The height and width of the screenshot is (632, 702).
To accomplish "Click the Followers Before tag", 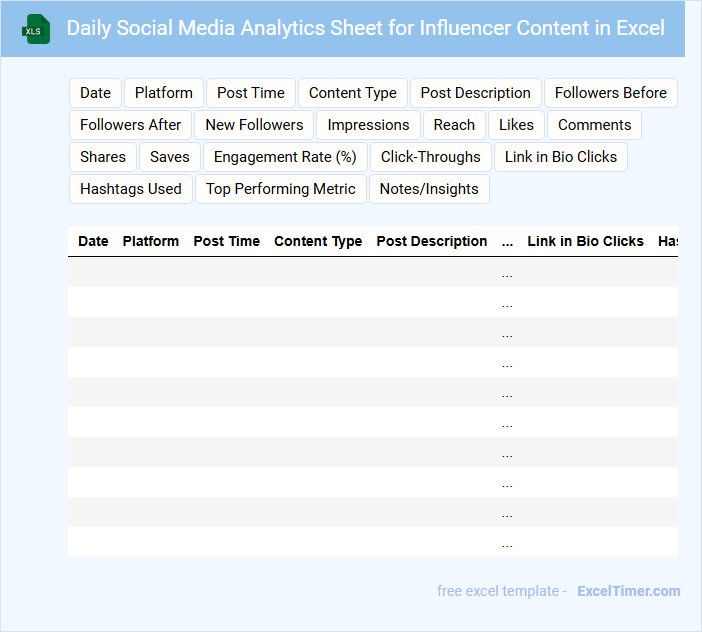I will (x=610, y=93).
